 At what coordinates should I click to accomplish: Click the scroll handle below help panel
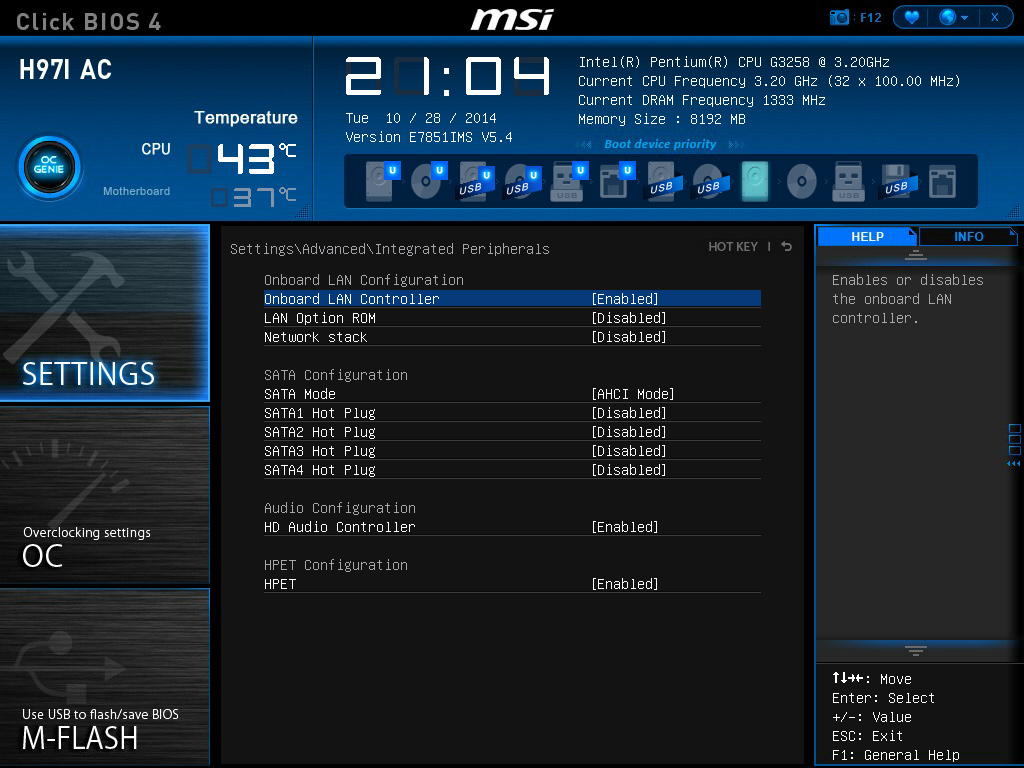click(x=915, y=651)
